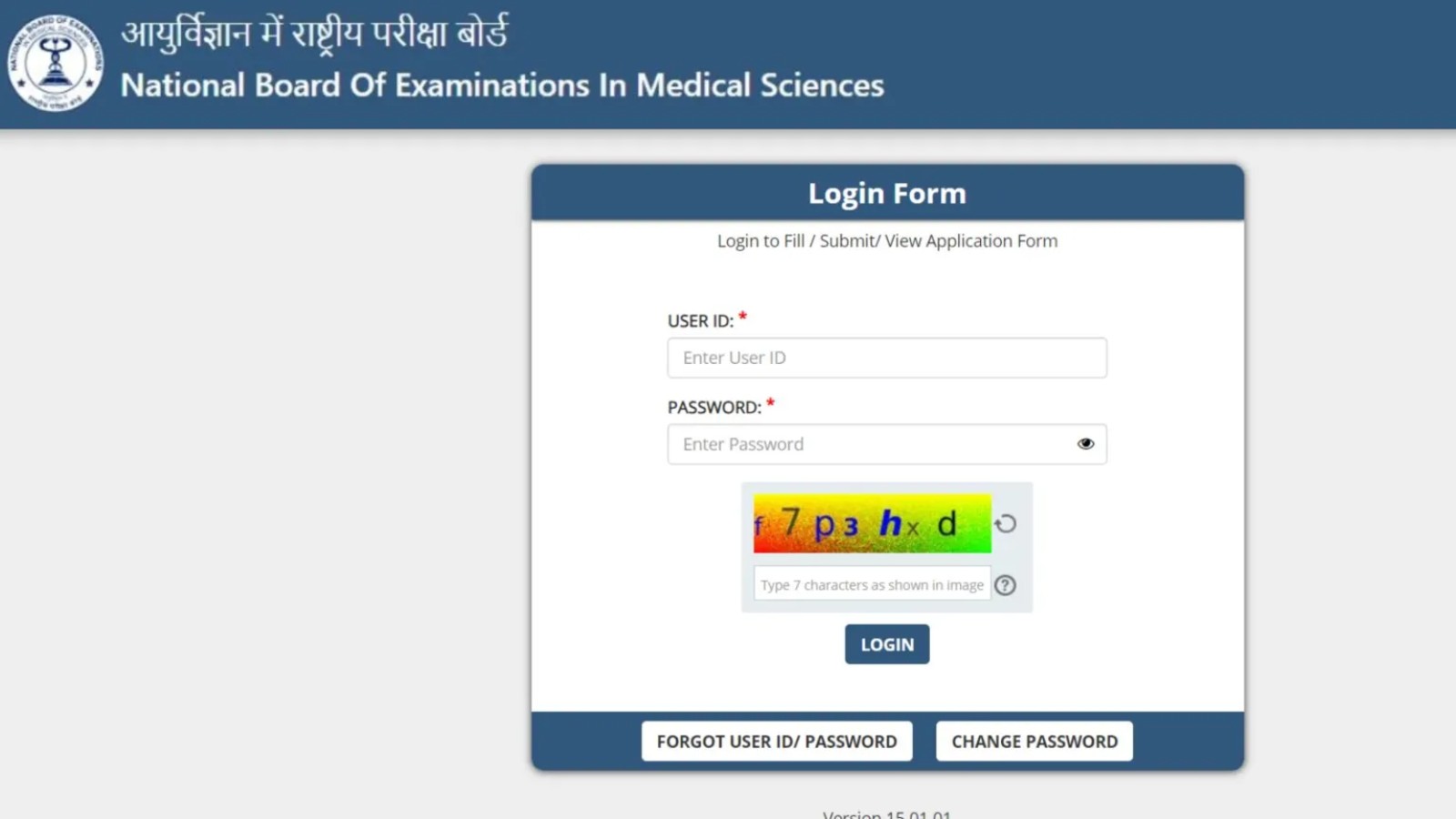Click the Login Form header
Image resolution: width=1456 pixels, height=819 pixels.
pos(887,194)
